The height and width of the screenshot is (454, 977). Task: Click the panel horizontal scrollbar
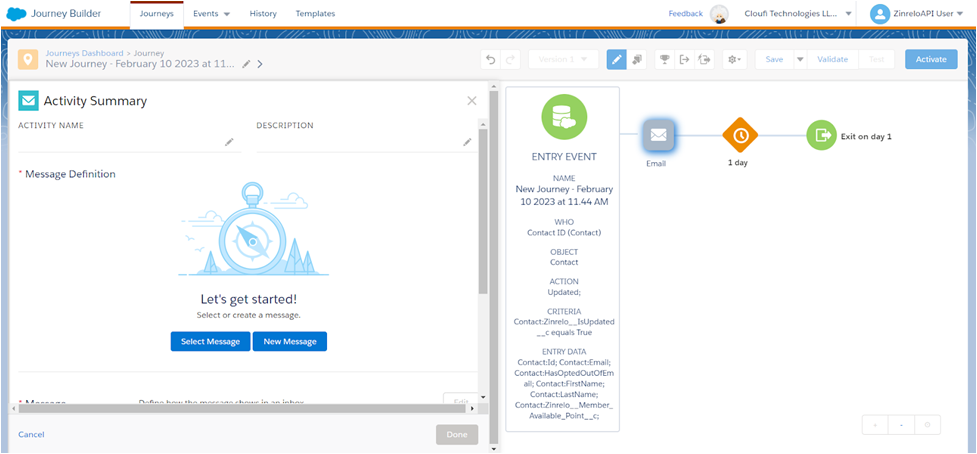point(243,409)
